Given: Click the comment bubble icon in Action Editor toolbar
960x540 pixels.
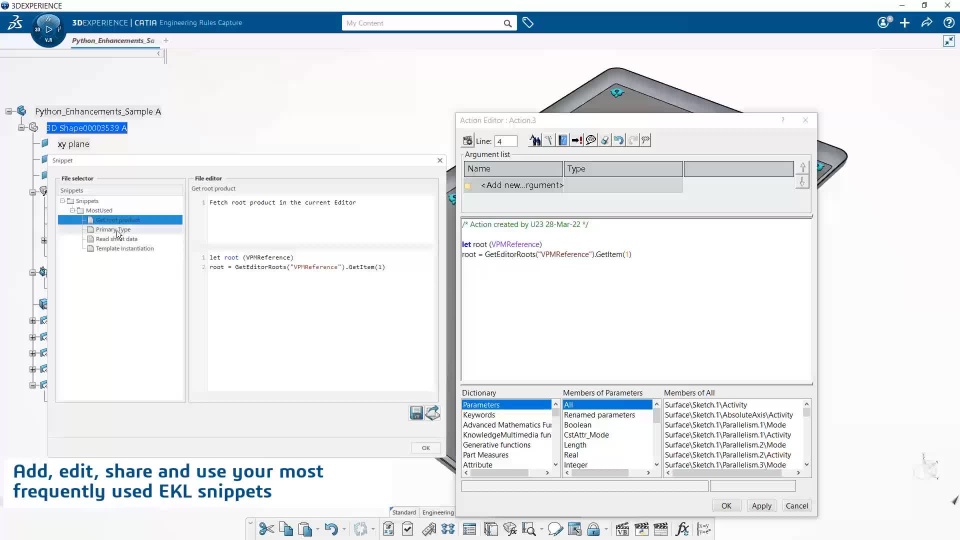Looking at the screenshot, I should click(591, 140).
